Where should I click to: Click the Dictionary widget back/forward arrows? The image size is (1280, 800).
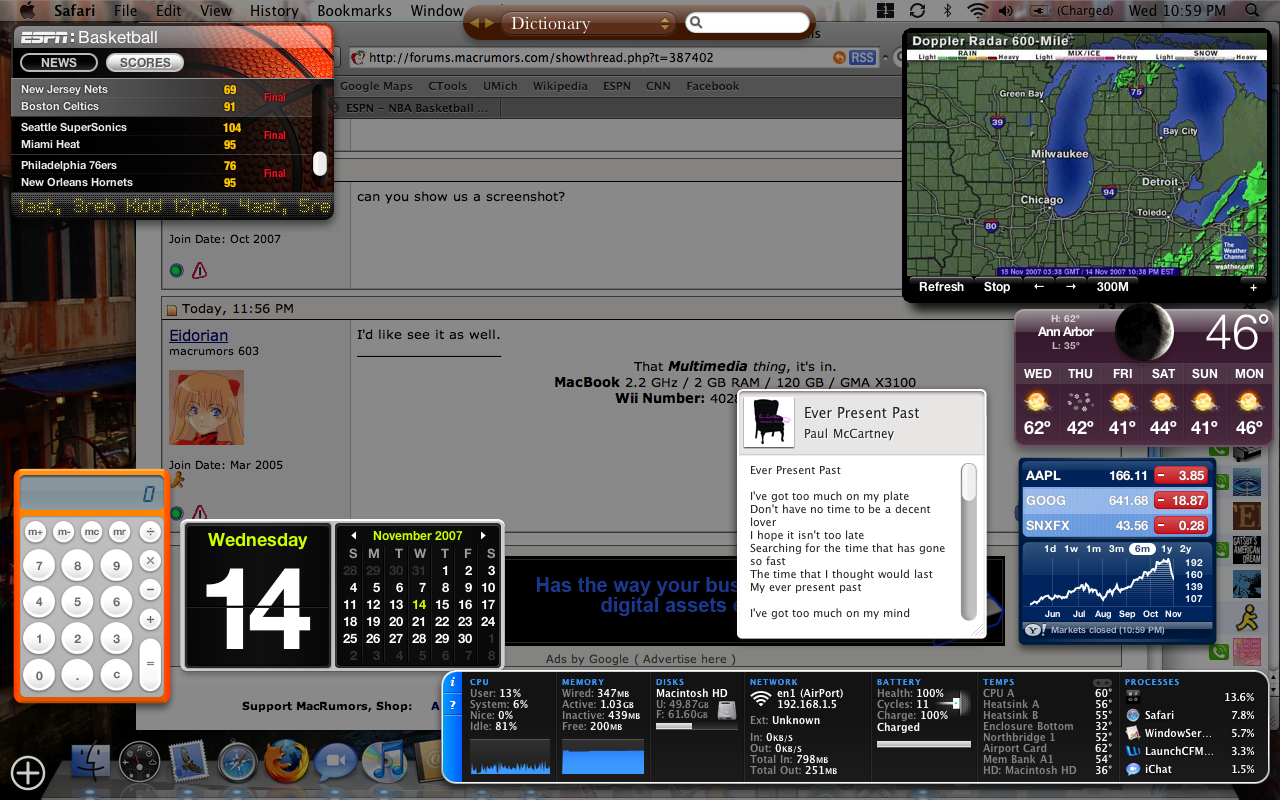(x=482, y=23)
